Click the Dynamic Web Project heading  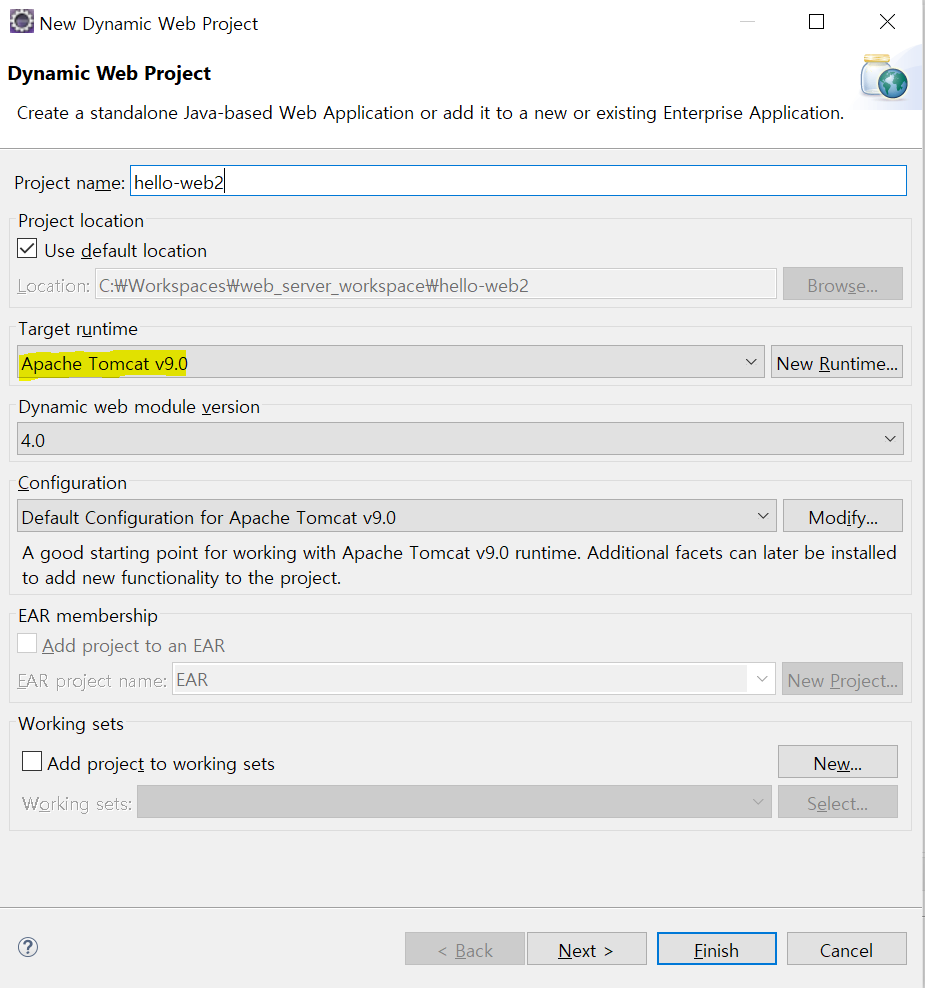(109, 73)
